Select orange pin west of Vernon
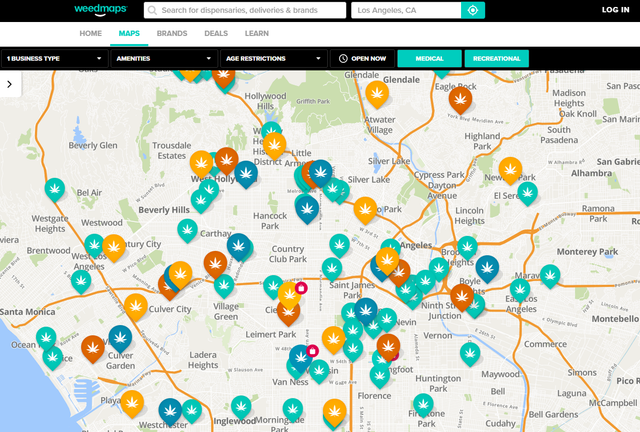Viewport: 640px width, 432px height. click(x=388, y=346)
